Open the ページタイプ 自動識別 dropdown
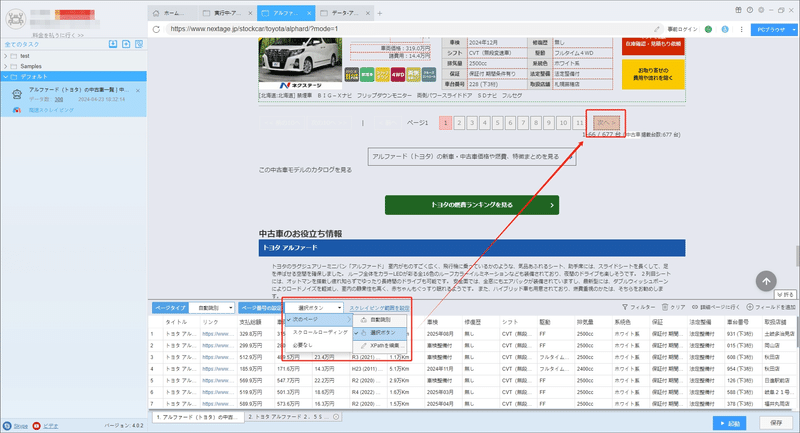The image size is (800, 433). tap(211, 308)
